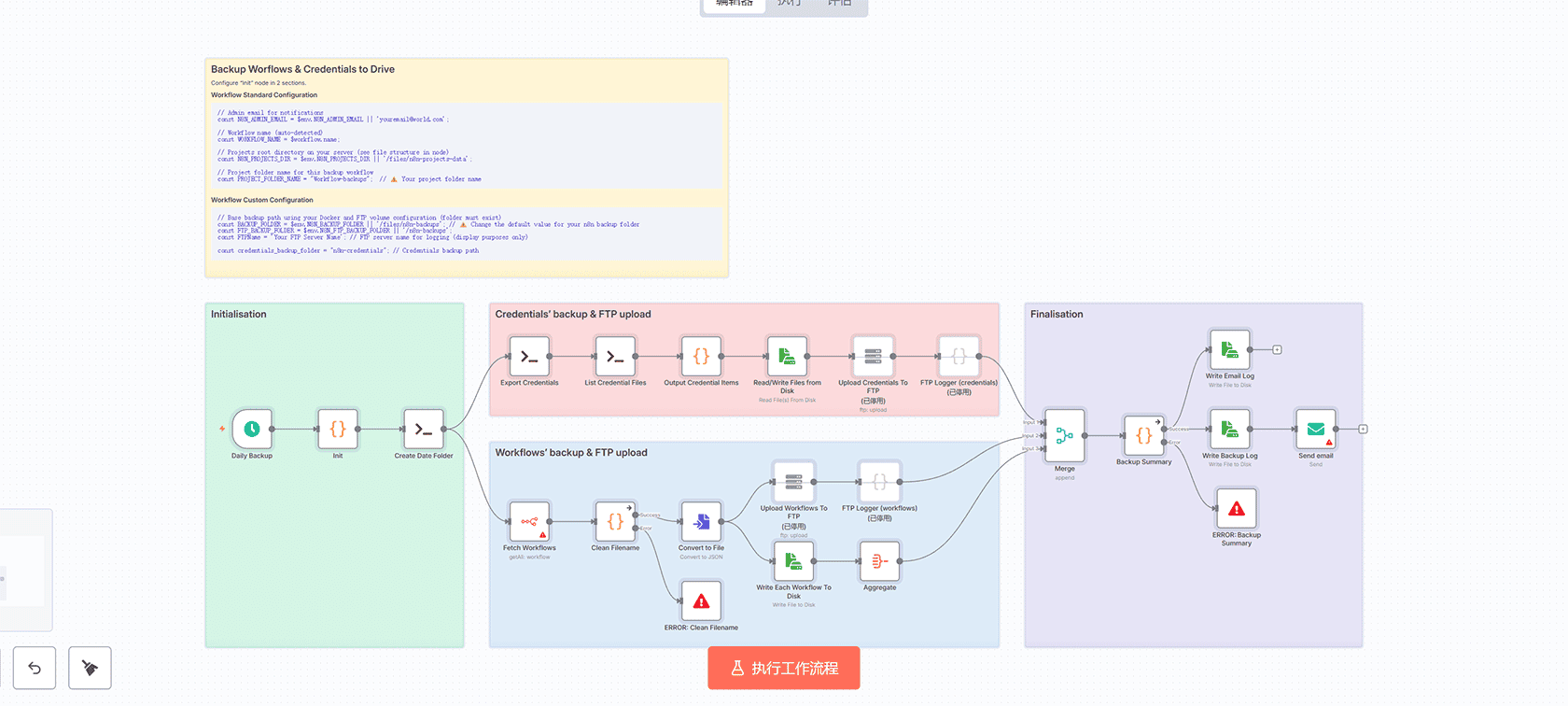Click the Fetch Workflows node icon

click(529, 522)
